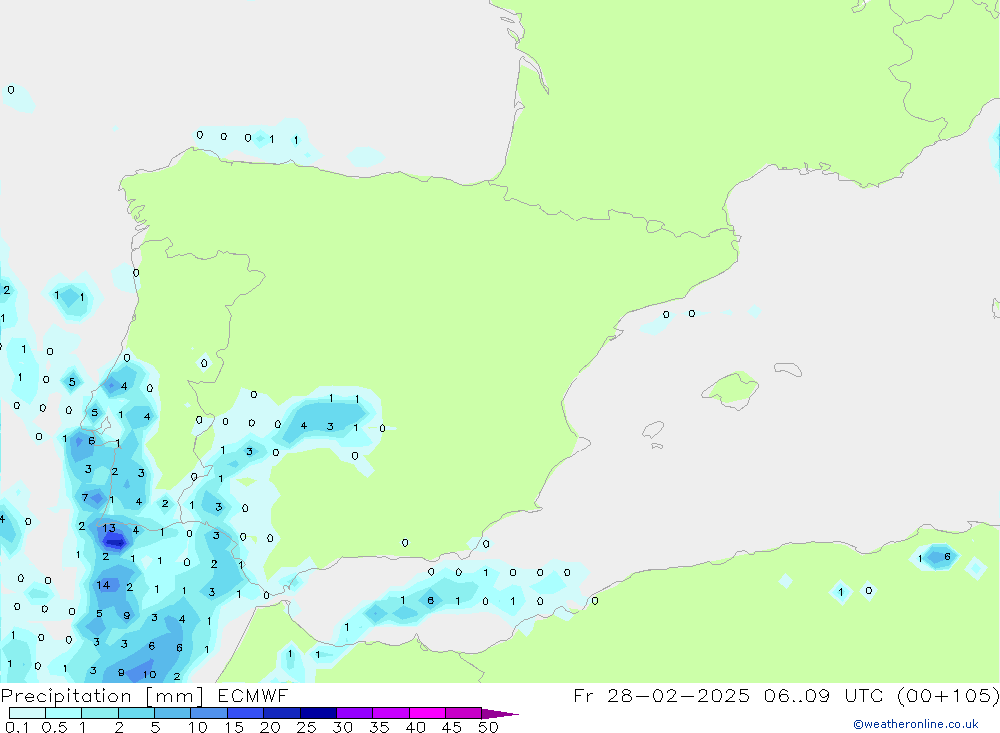Click the '25' legend scale label

pos(306,727)
